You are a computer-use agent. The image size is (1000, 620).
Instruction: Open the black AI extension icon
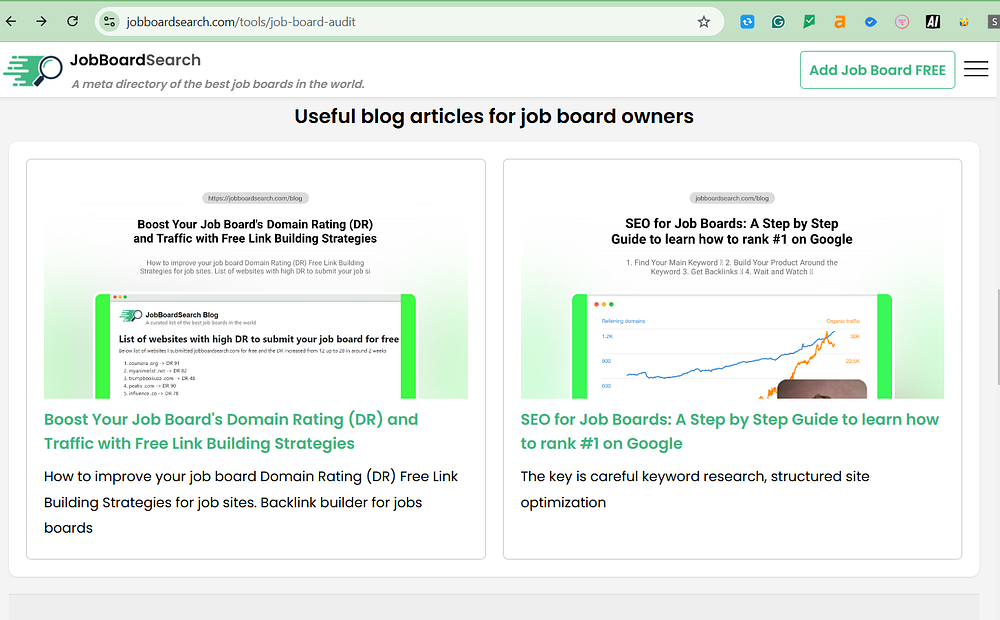point(932,22)
